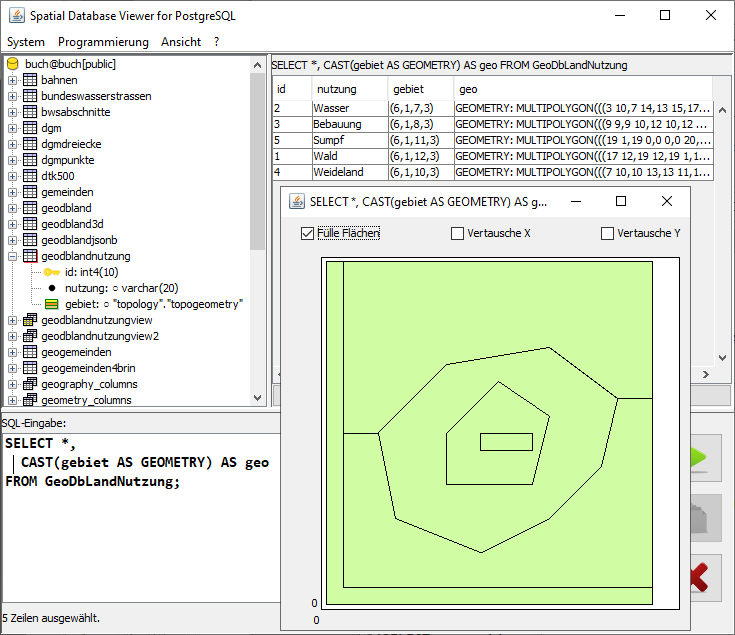Expand the geogemeinden tree node

click(13, 352)
